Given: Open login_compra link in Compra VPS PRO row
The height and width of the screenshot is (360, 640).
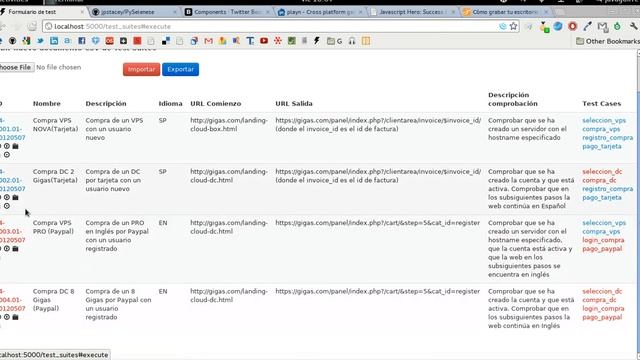Looking at the screenshot, I should pos(603,240).
